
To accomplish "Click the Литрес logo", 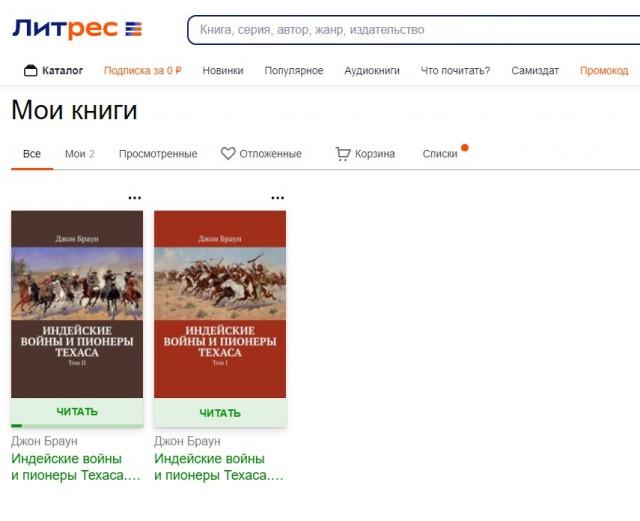I will (x=77, y=29).
